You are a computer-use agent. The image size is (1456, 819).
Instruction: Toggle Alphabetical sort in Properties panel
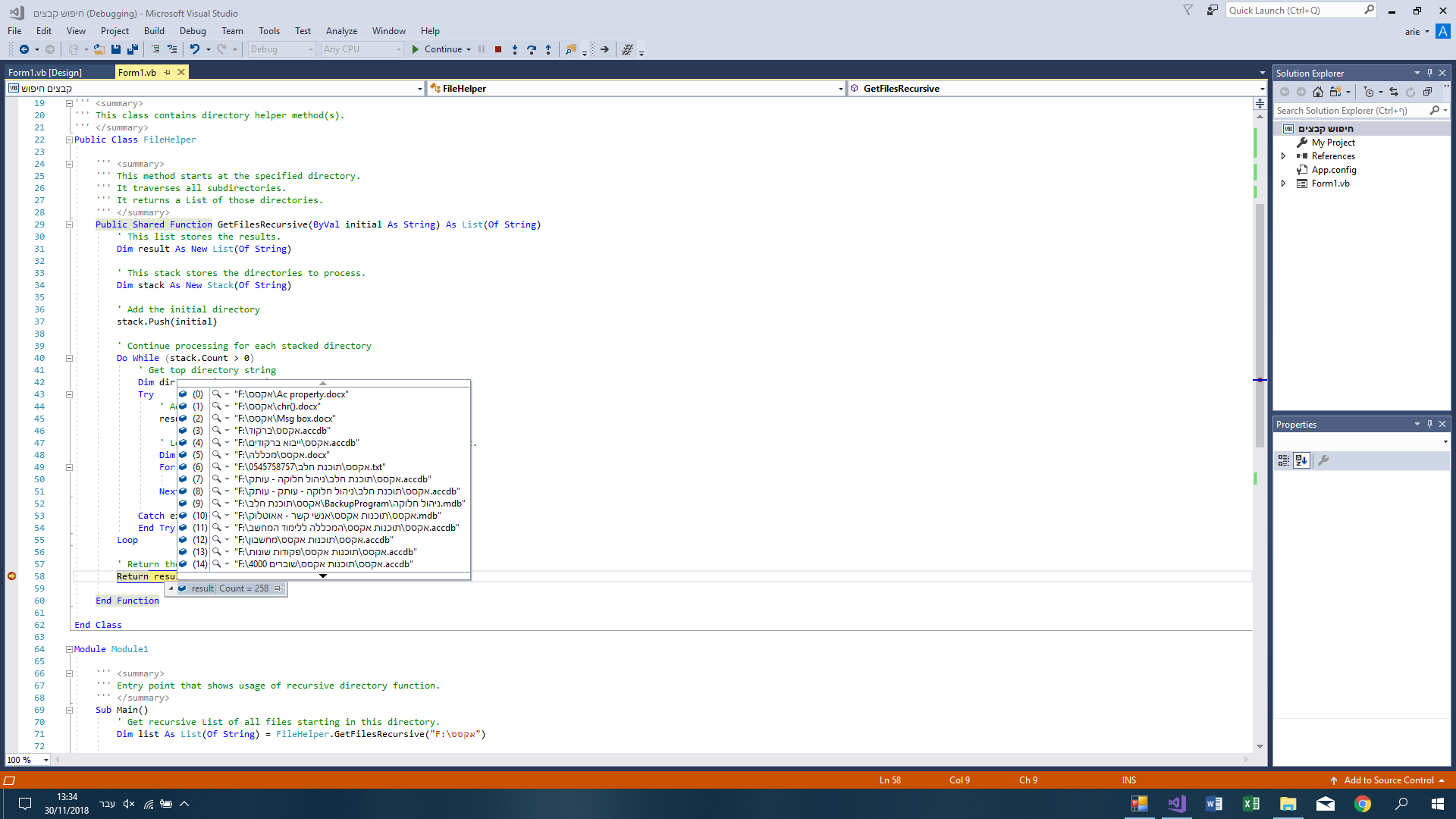[x=1301, y=460]
